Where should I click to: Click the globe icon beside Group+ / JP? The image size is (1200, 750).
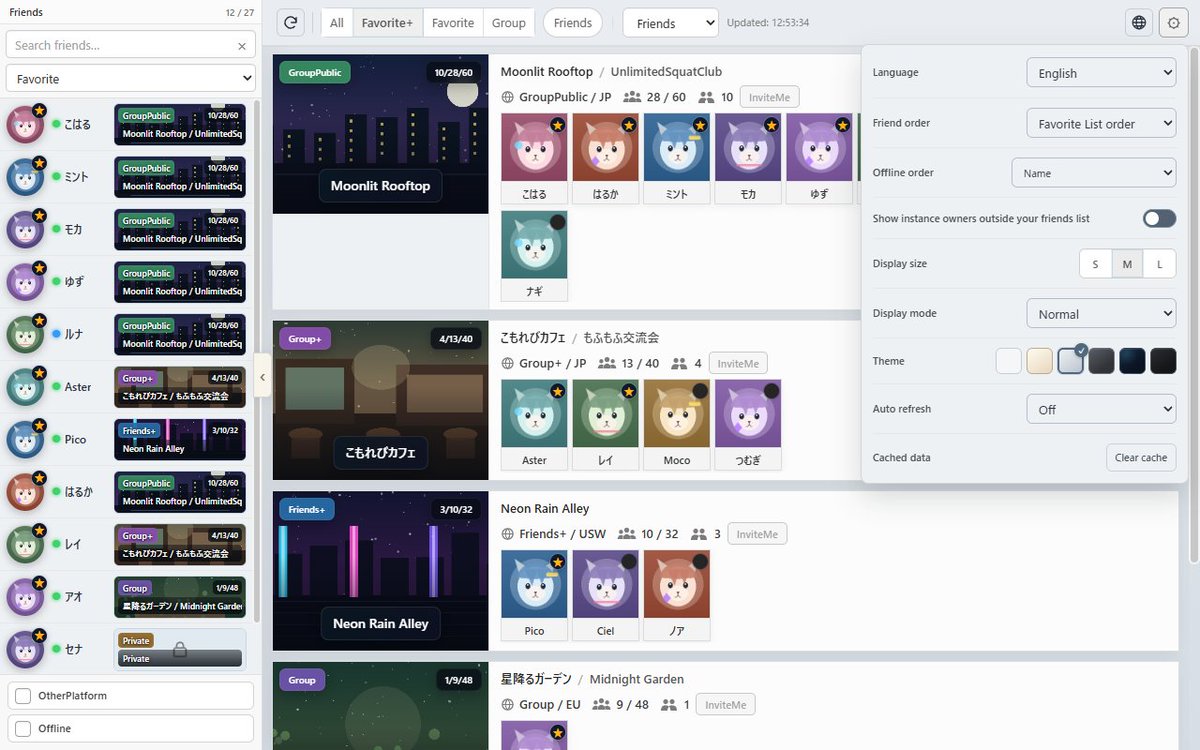point(508,364)
